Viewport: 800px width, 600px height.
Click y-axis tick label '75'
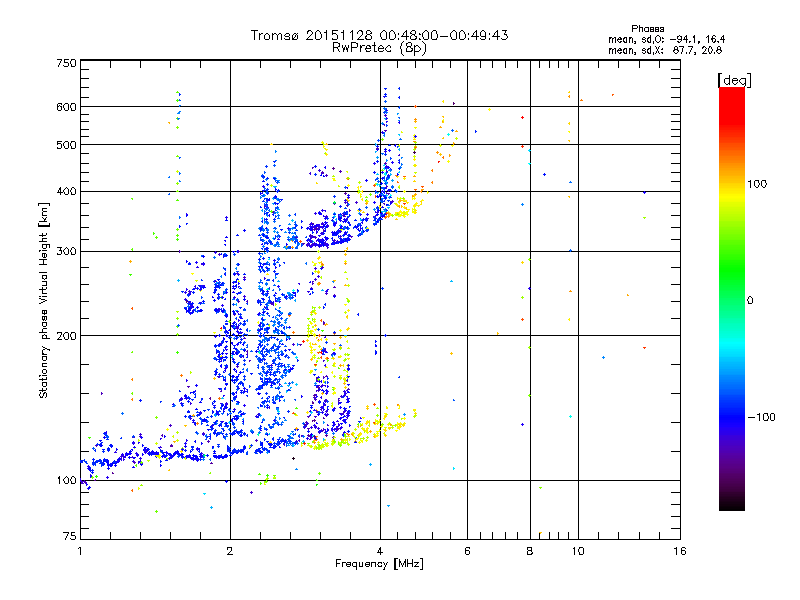pos(70,536)
